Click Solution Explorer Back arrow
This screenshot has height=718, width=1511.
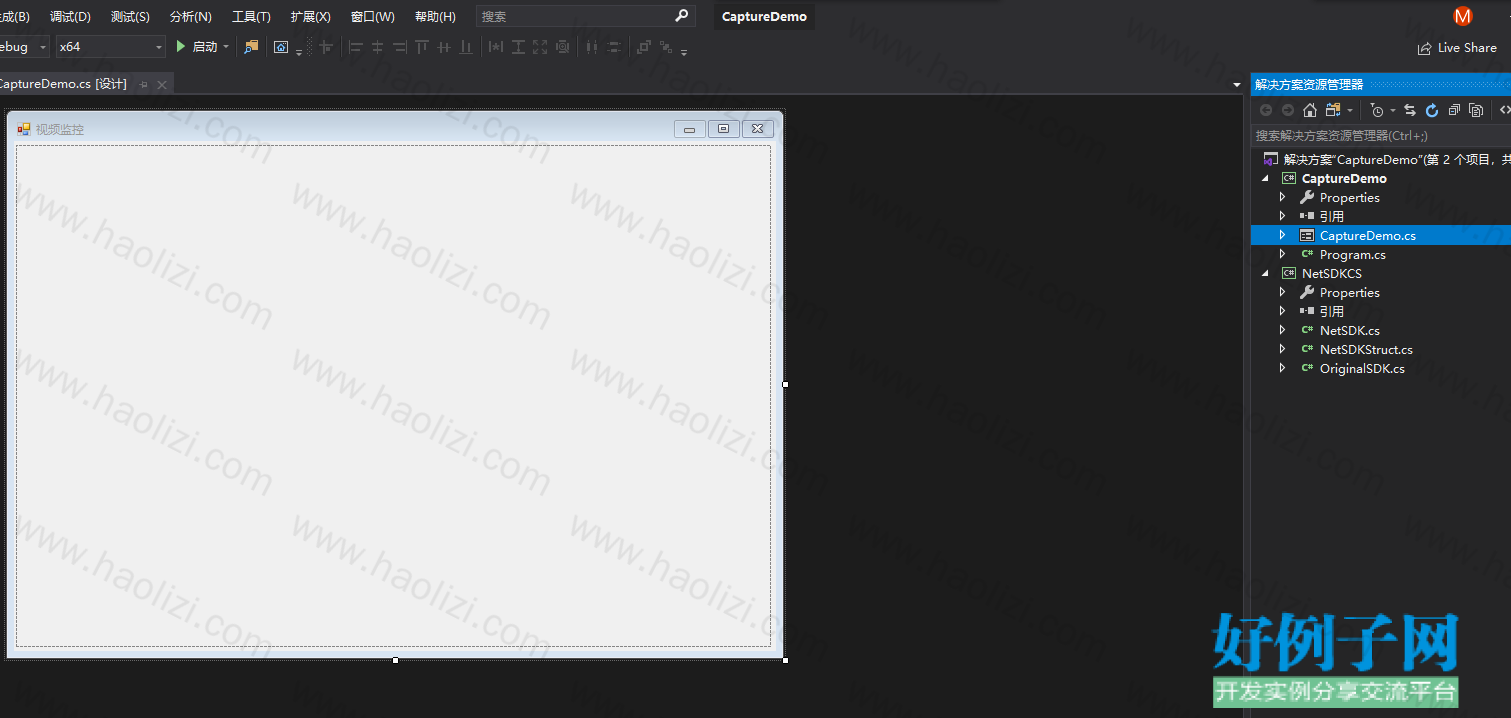coord(1266,110)
